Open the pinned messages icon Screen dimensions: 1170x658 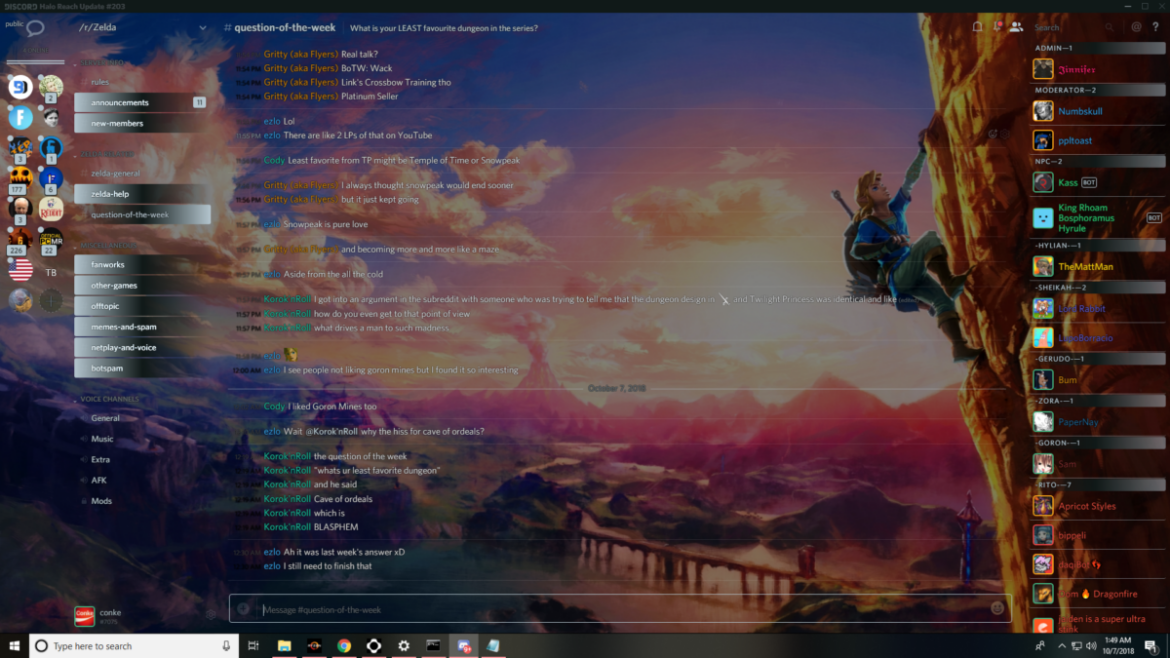997,27
